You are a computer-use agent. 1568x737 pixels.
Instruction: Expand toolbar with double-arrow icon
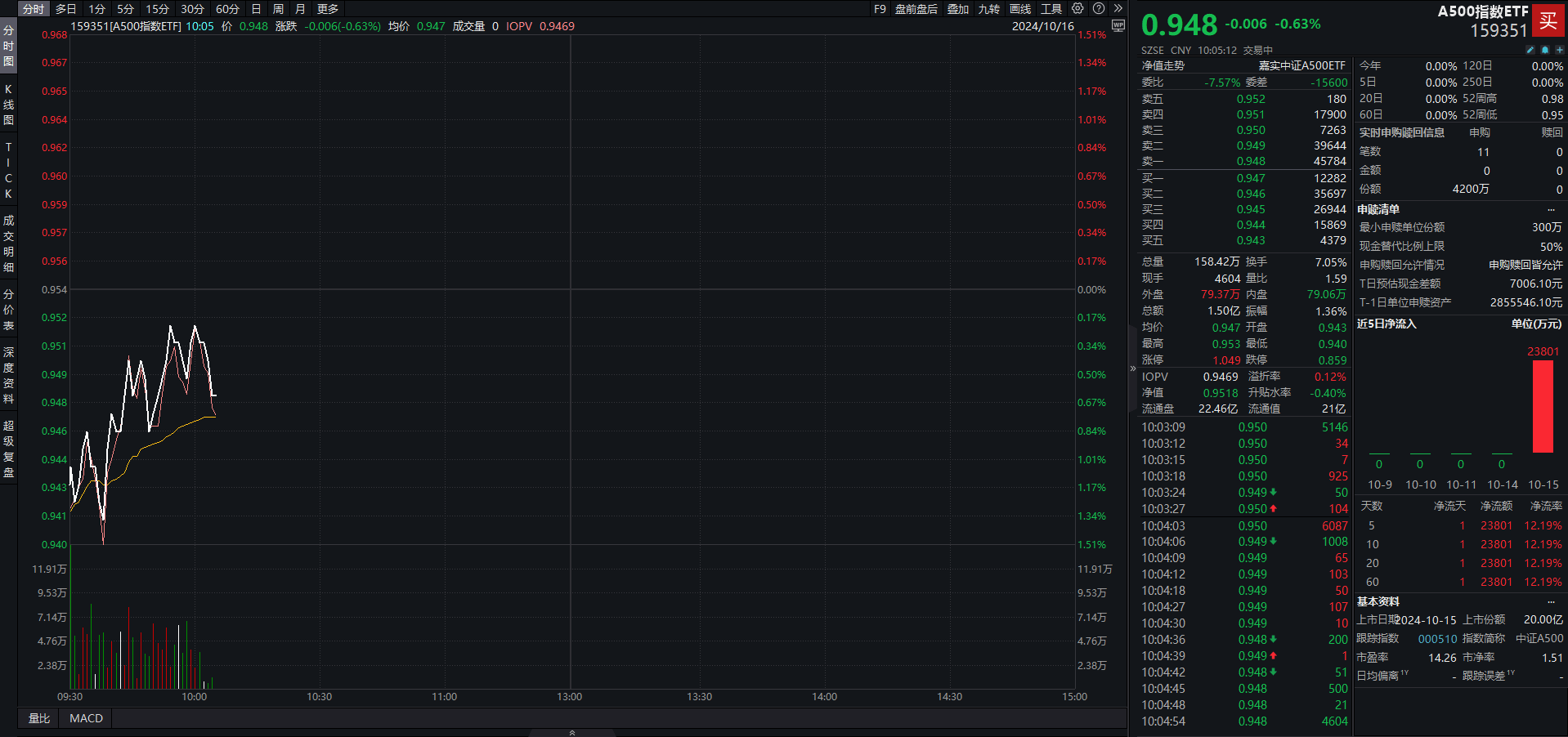[1118, 8]
